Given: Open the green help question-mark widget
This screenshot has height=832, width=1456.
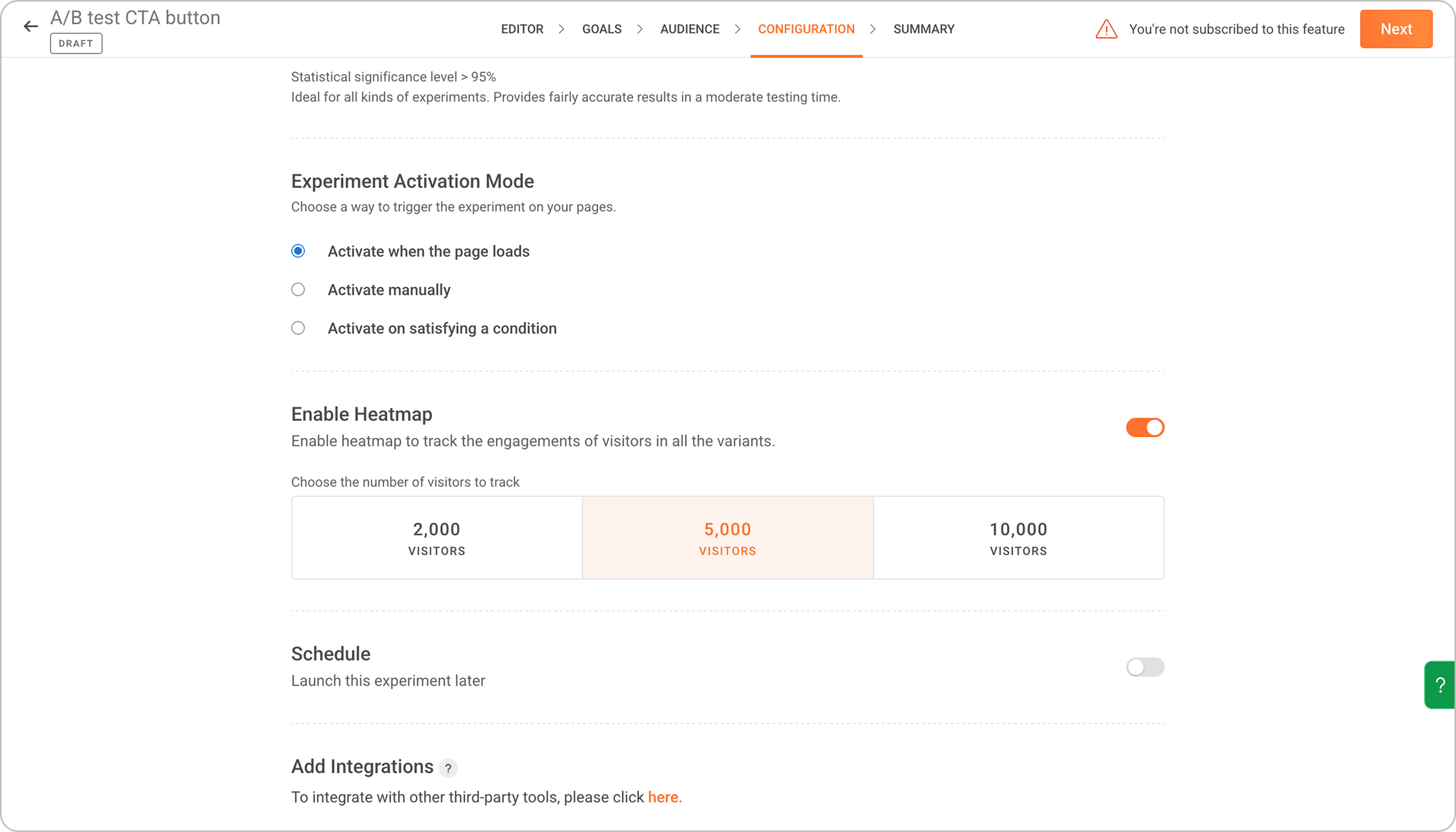Looking at the screenshot, I should (1440, 685).
